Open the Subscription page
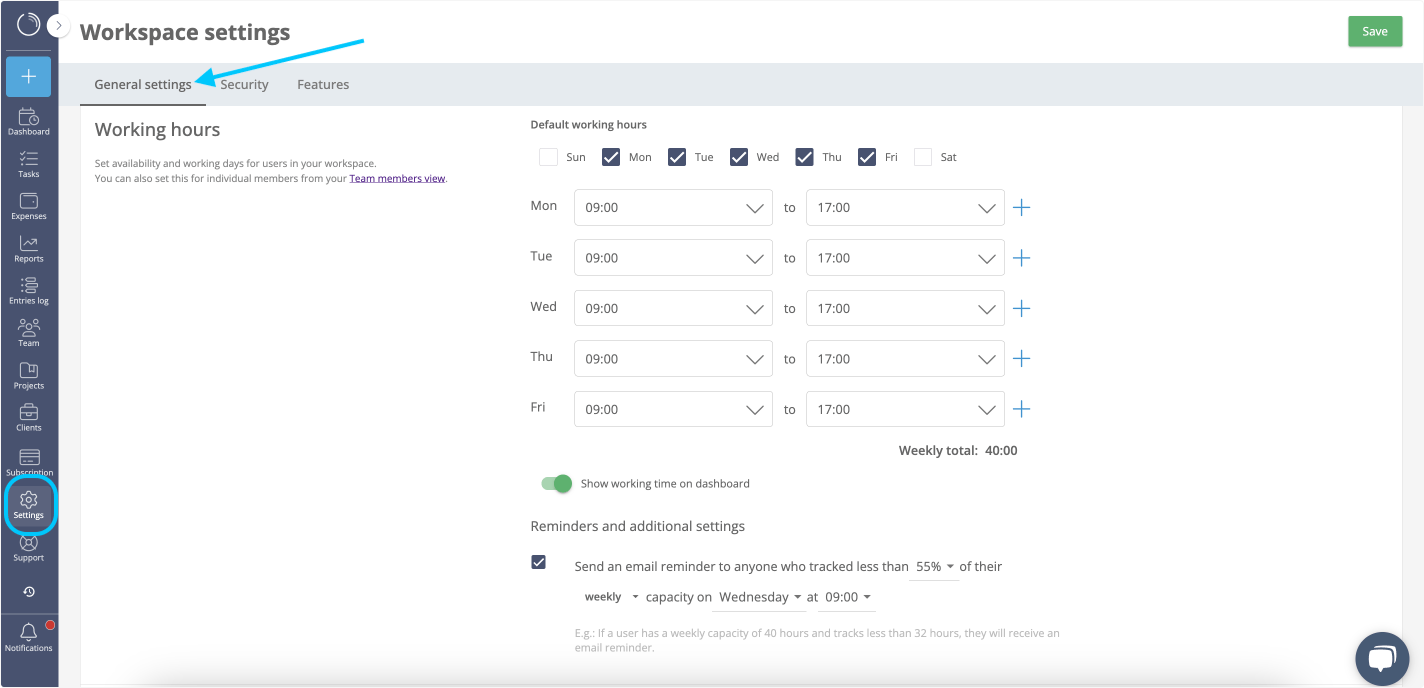The width and height of the screenshot is (1424, 688). click(x=28, y=459)
